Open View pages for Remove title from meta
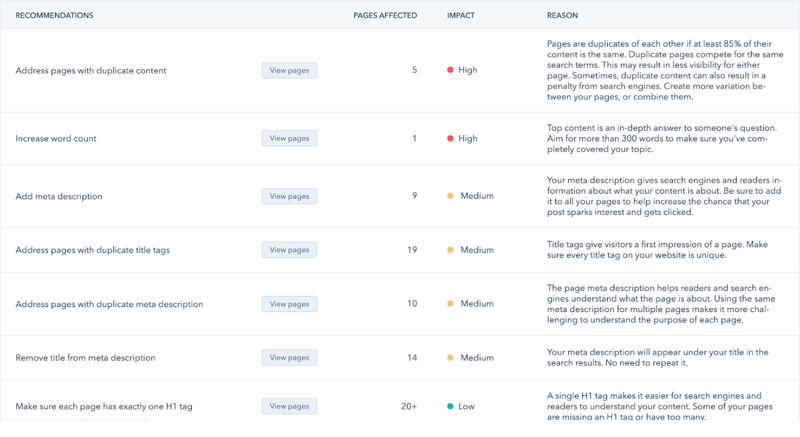The image size is (800, 437). pos(289,357)
